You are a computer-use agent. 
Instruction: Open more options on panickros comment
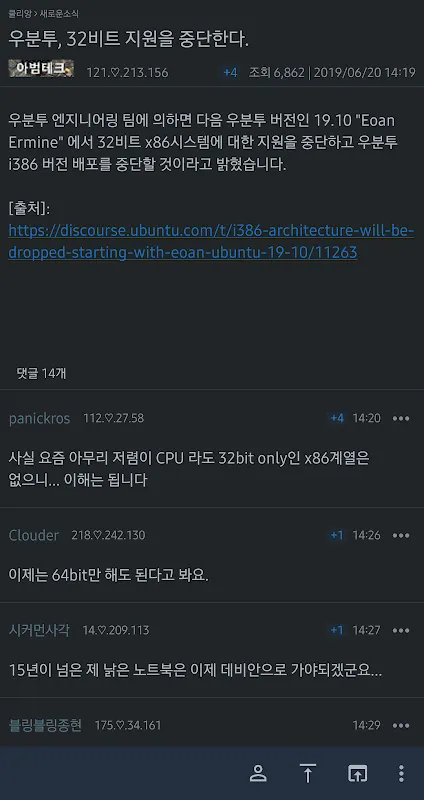401,418
